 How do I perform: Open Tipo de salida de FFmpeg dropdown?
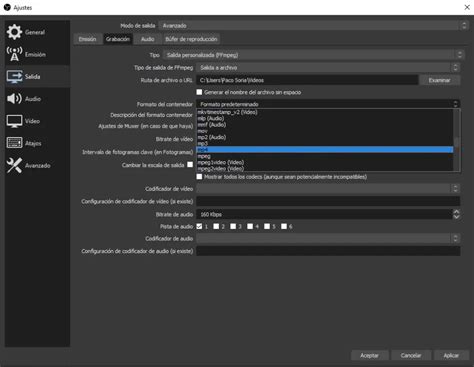(328, 68)
